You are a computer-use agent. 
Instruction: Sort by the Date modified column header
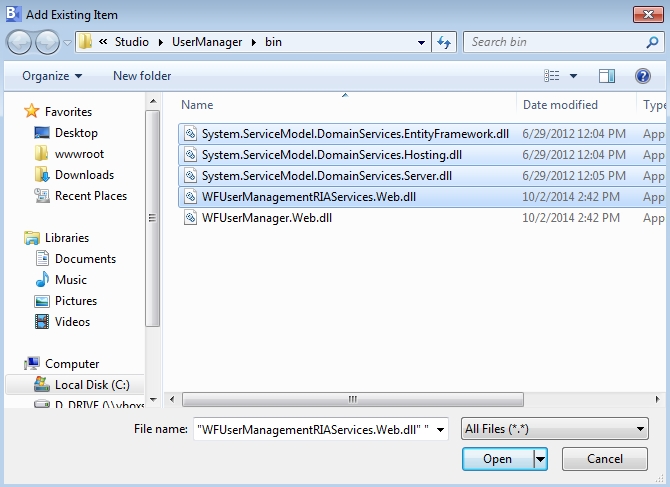coord(560,105)
